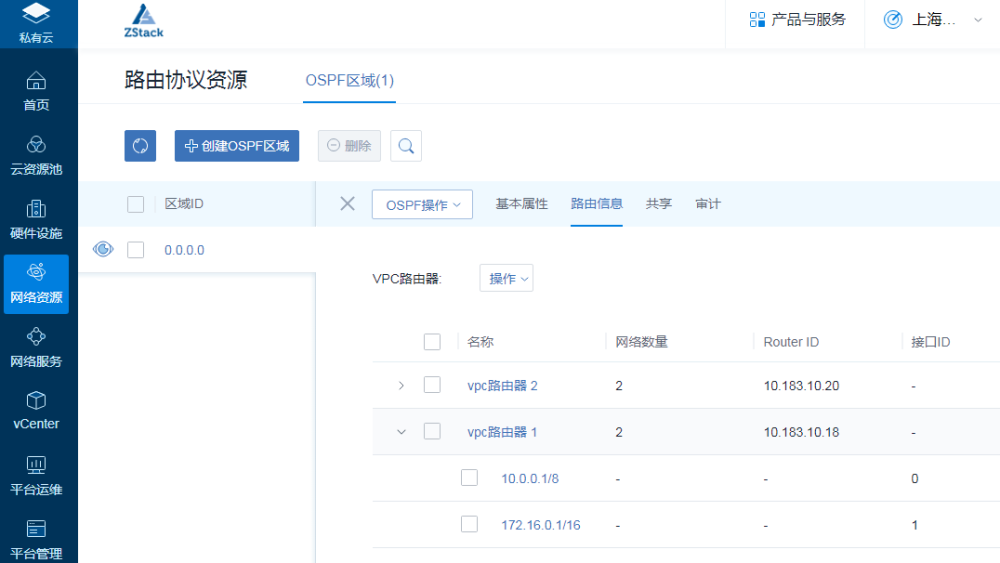Open the 10.0.0.1/8 network link

click(x=530, y=479)
